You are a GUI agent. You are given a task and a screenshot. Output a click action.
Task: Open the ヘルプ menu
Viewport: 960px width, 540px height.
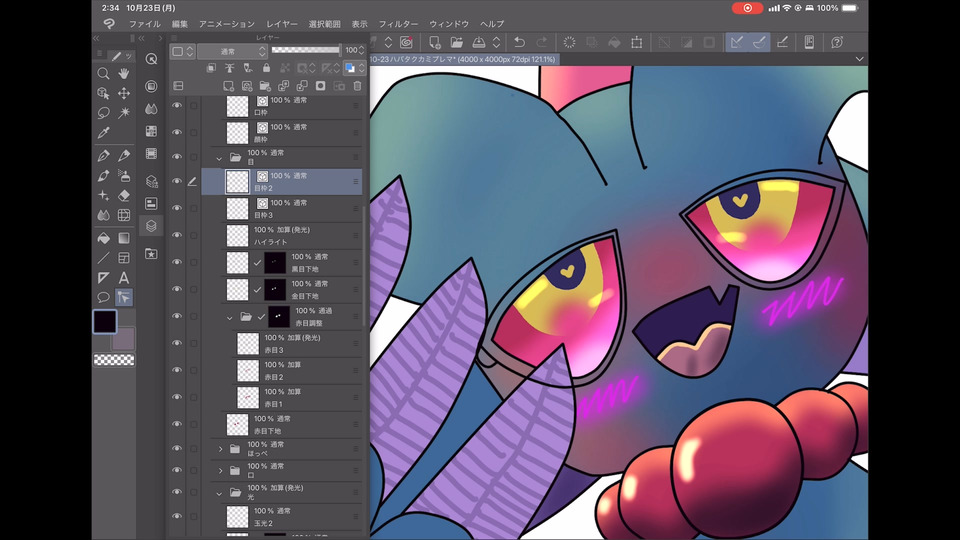click(x=492, y=24)
